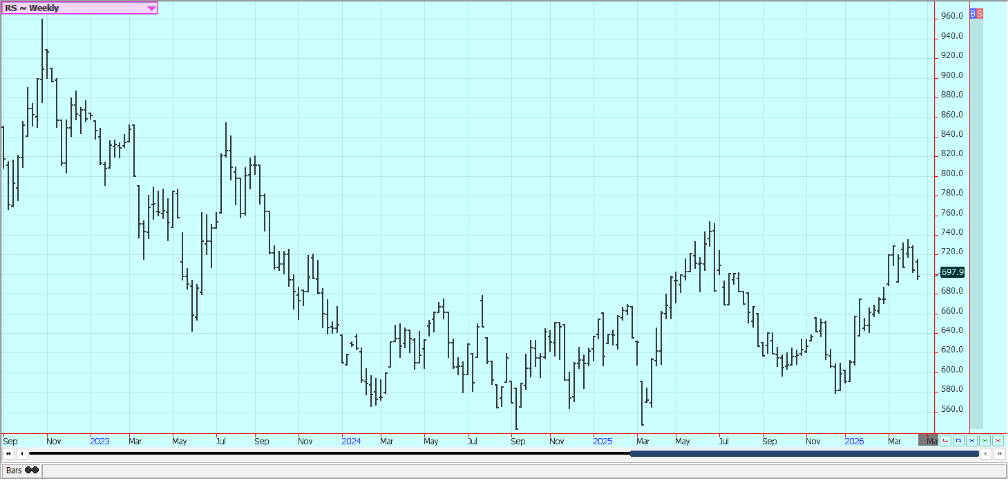Click the 2023 year label on time axis
The image size is (1008, 480).
coord(100,440)
